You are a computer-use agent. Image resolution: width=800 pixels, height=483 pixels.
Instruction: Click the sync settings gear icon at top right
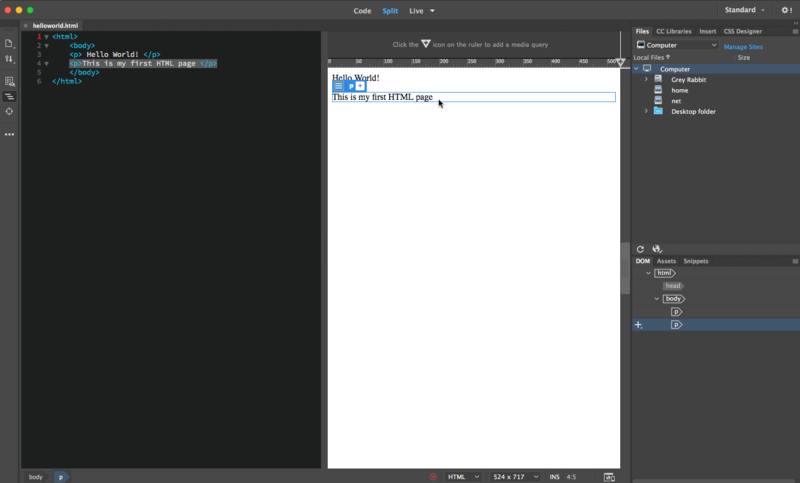tap(786, 10)
